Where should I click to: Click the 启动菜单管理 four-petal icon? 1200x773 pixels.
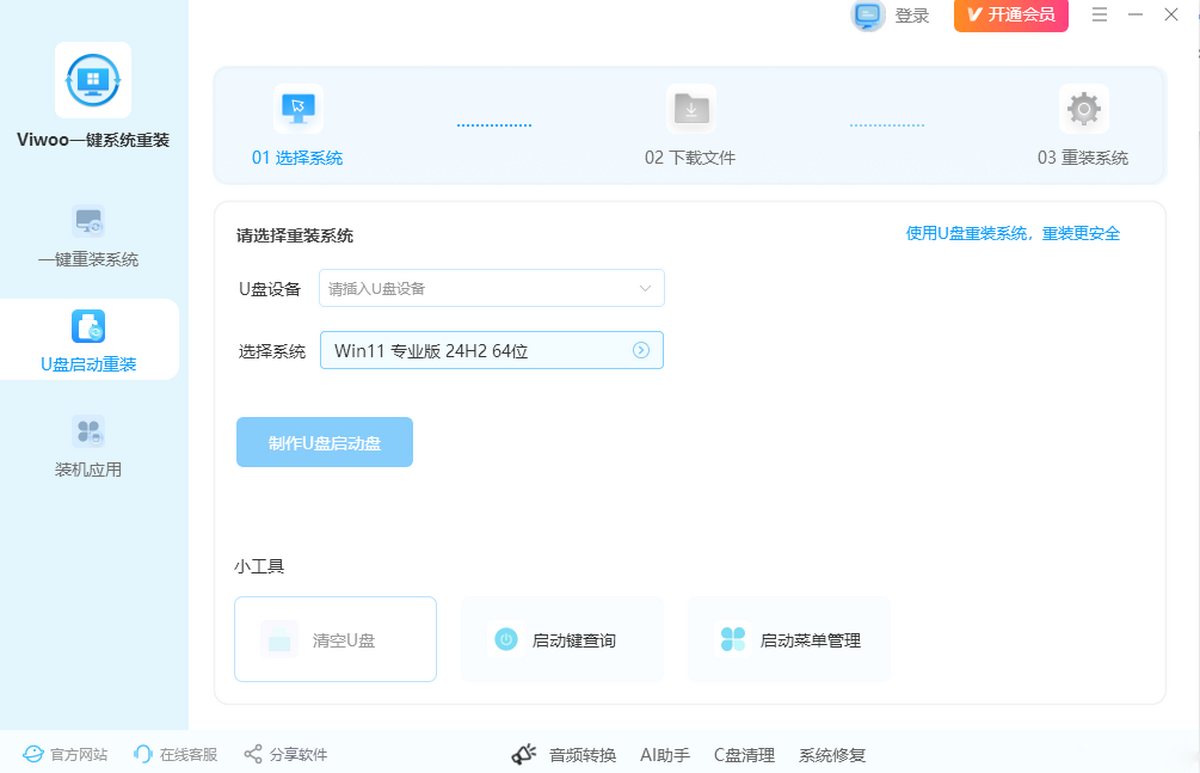(x=733, y=639)
